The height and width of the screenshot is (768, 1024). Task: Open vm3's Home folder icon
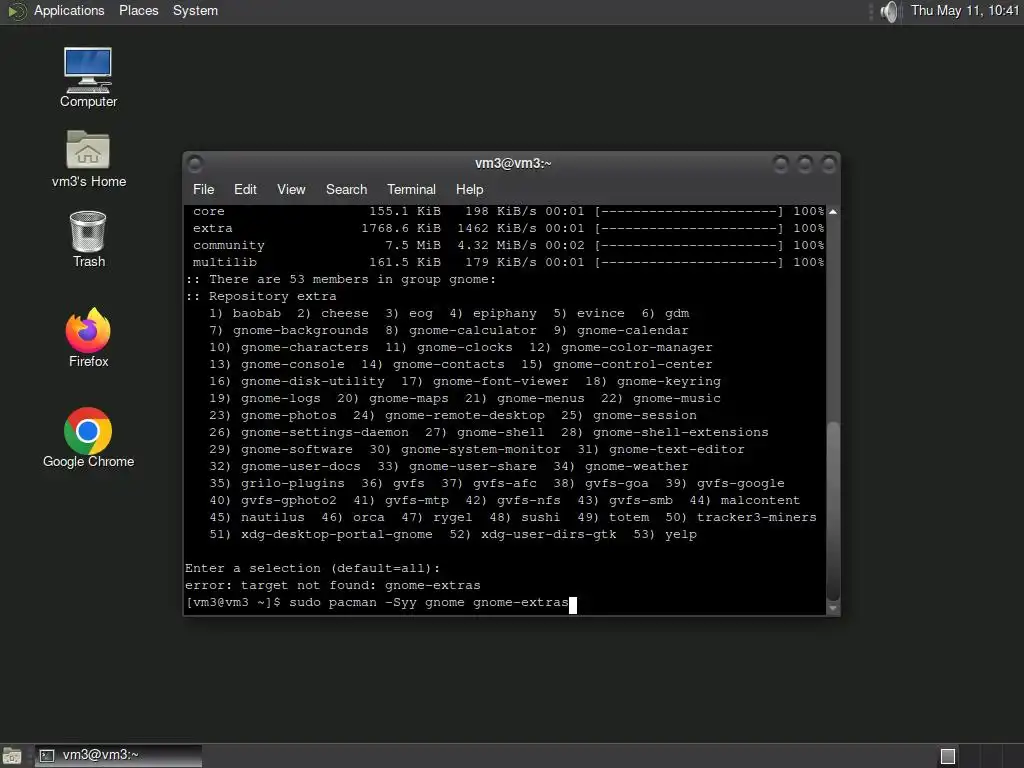pos(88,159)
